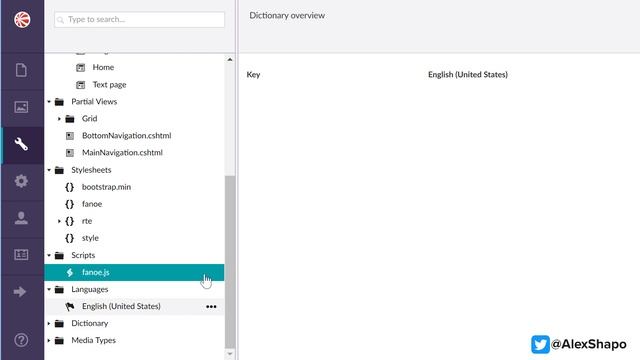640x360 pixels.
Task: Click the Umbraco logo icon
Action: (22, 20)
